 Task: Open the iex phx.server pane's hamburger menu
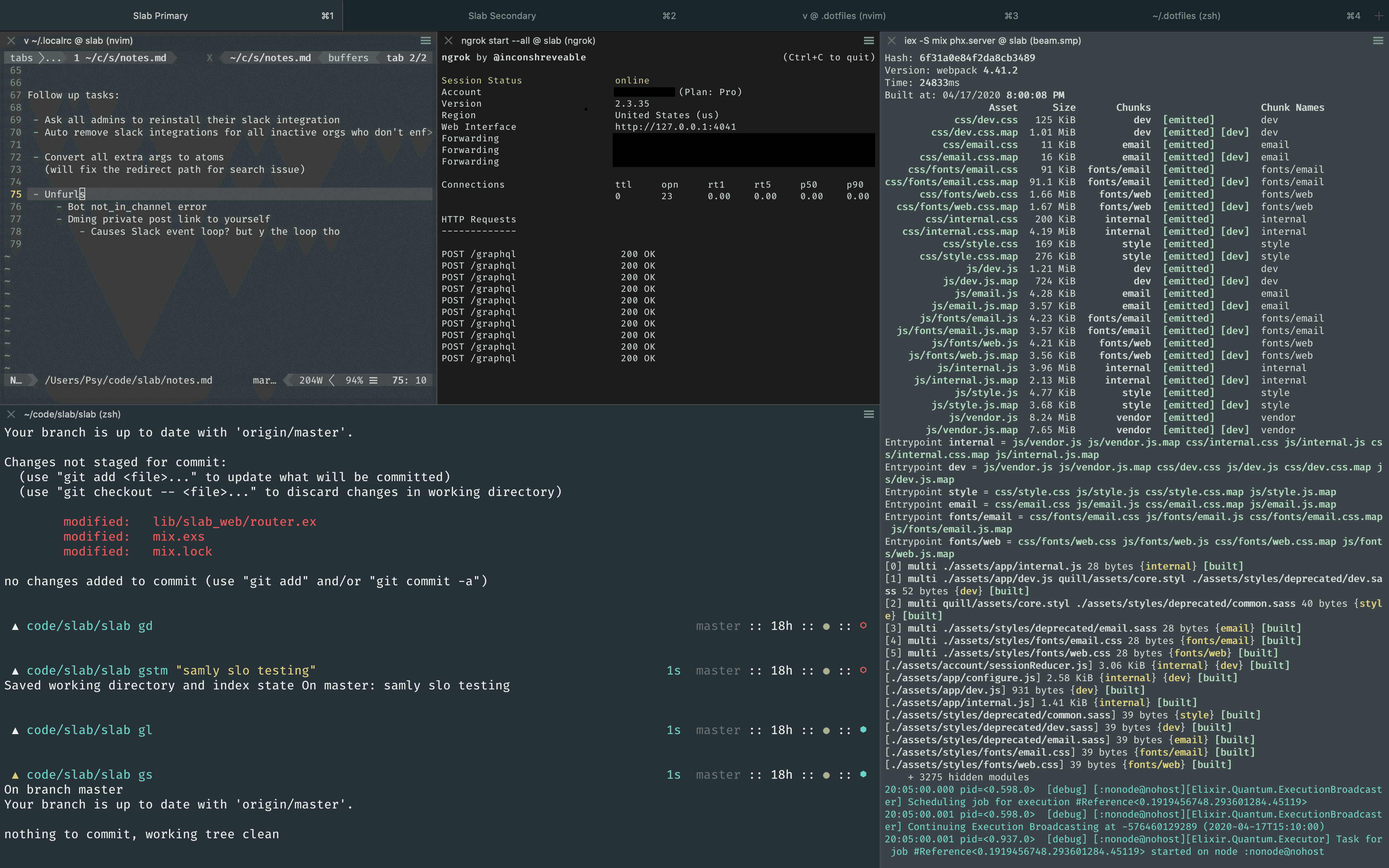pos(1379,41)
